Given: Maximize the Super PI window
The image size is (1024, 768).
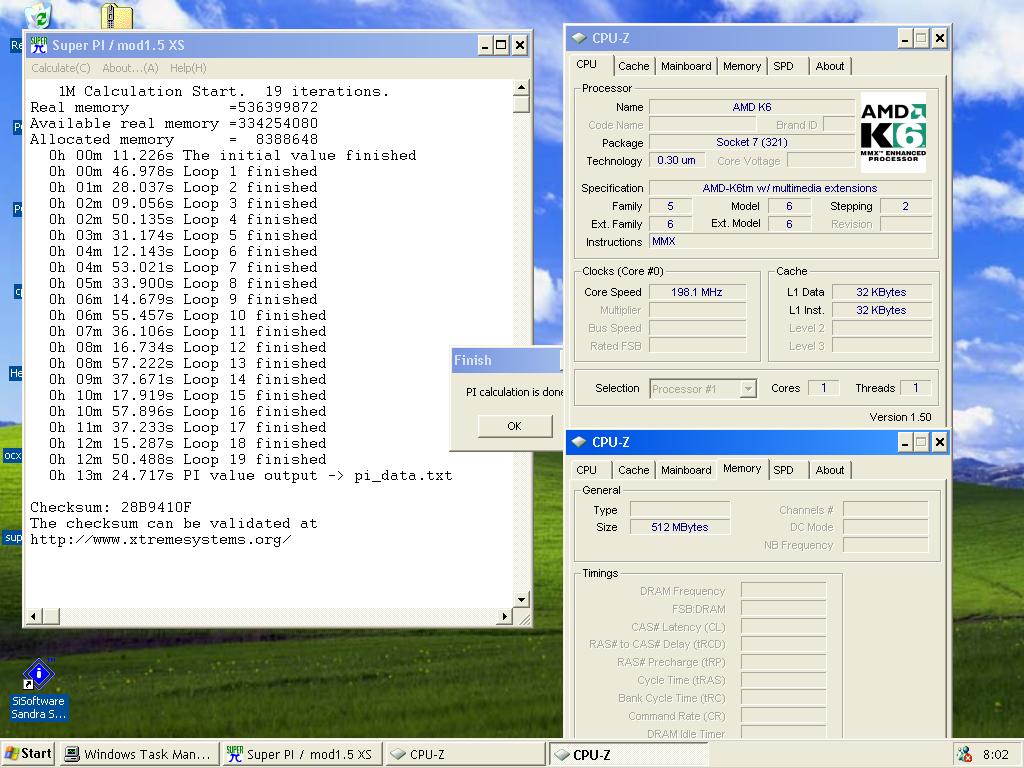Looking at the screenshot, I should [501, 45].
